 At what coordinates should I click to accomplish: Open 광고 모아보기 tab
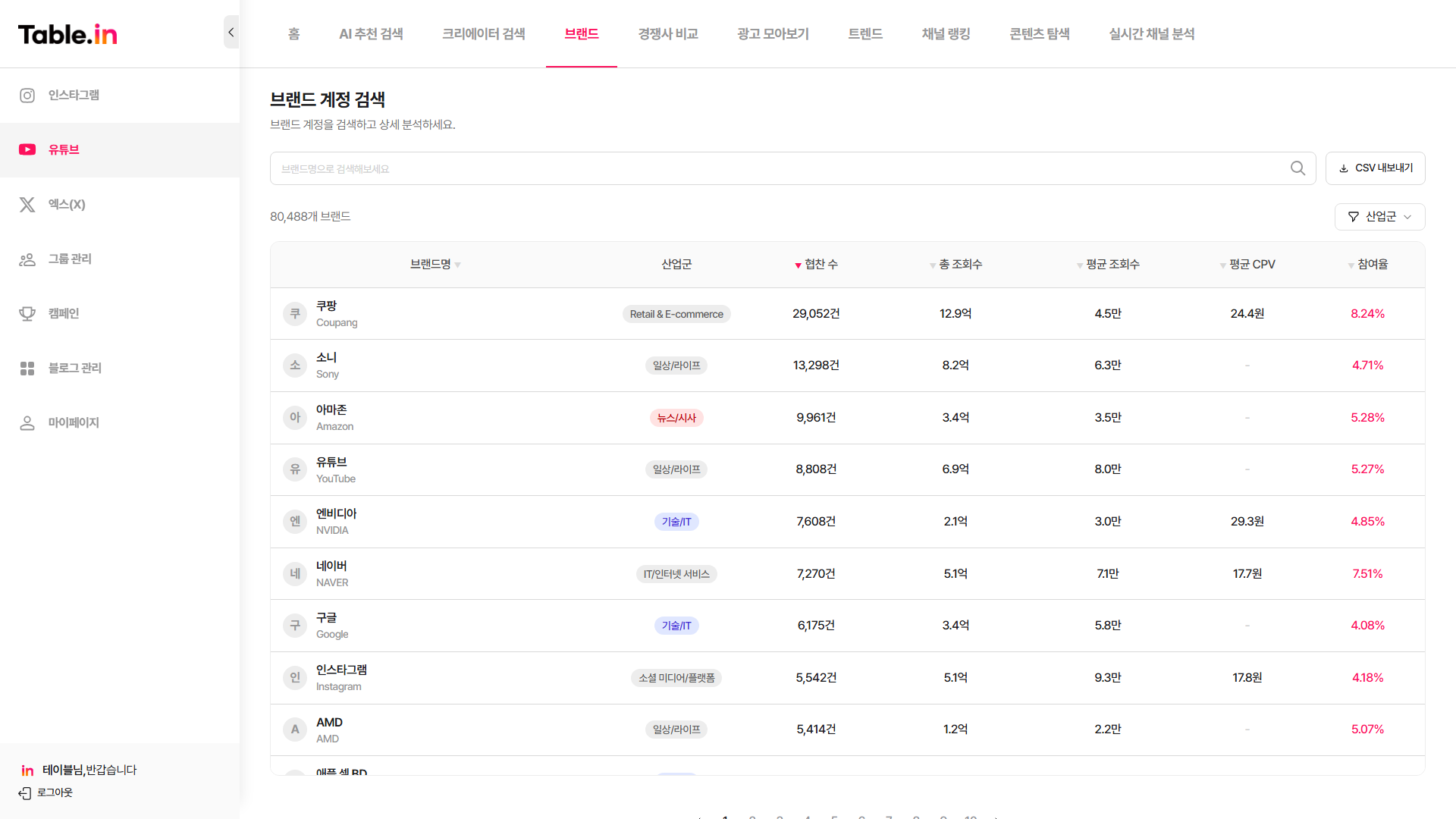tap(773, 34)
